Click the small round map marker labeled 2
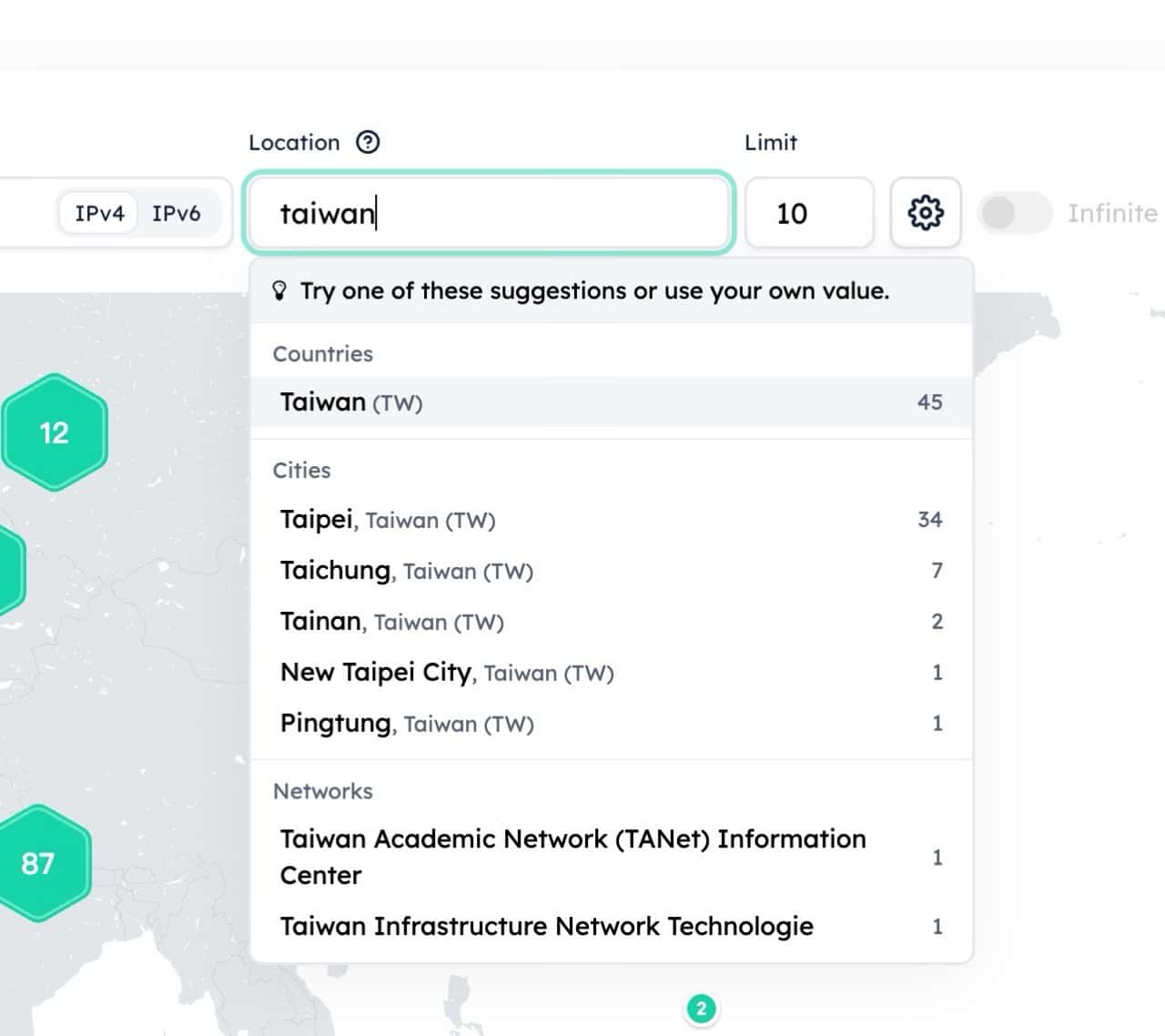 pos(701,1009)
